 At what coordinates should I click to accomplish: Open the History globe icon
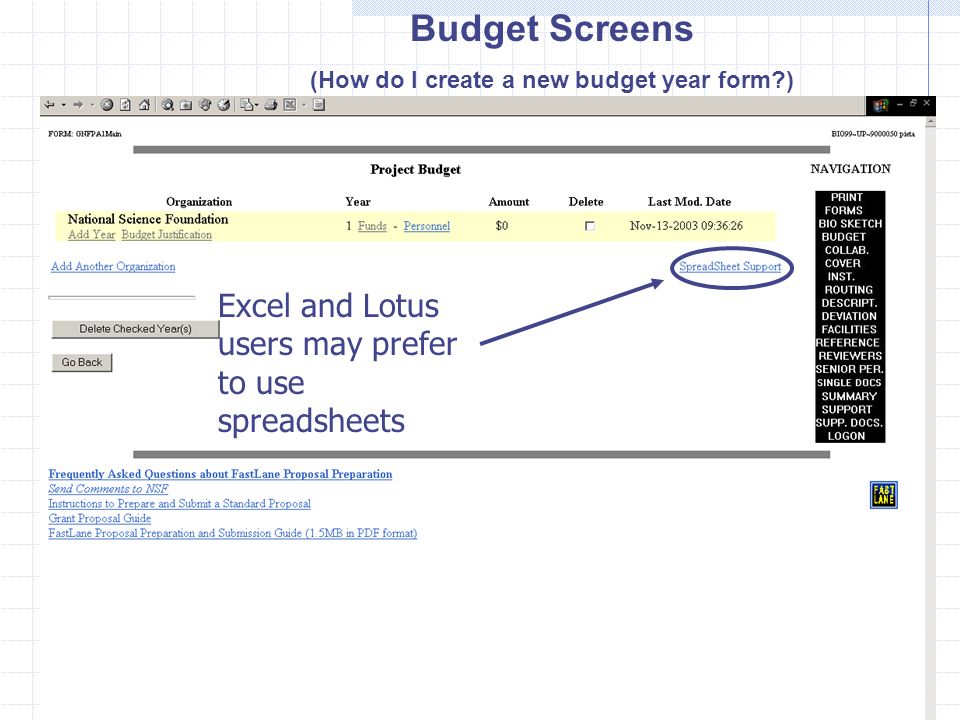224,105
